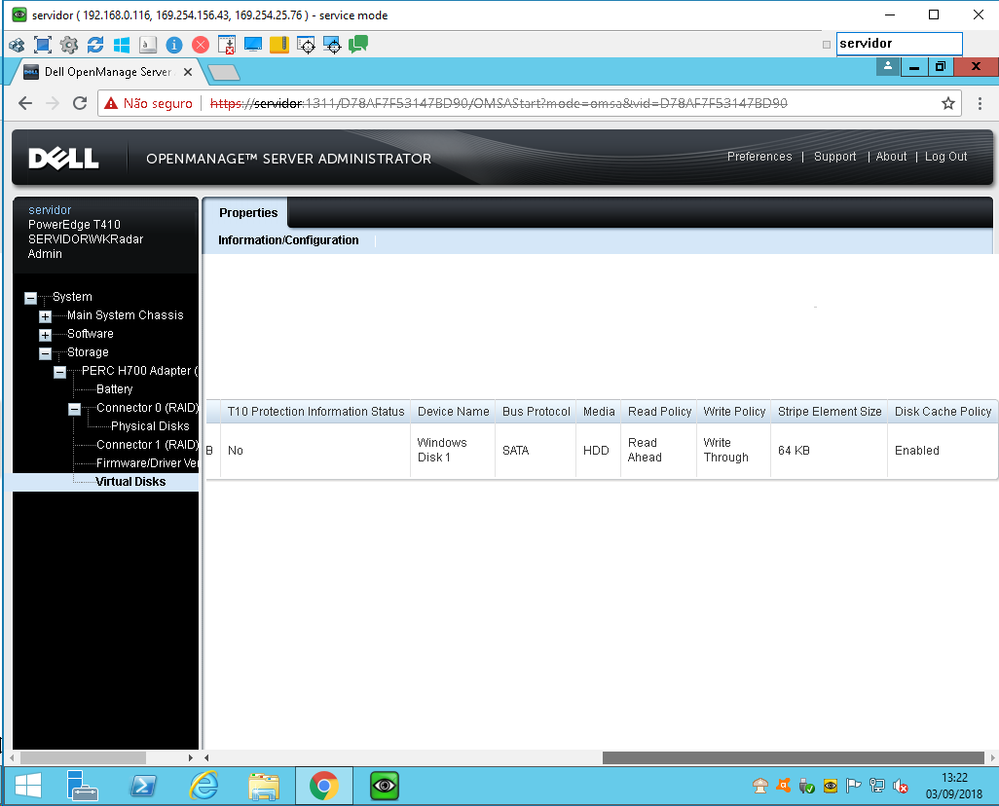This screenshot has height=806, width=999.
Task: Switch to Dell OpenManage Server browser tab
Action: (107, 72)
